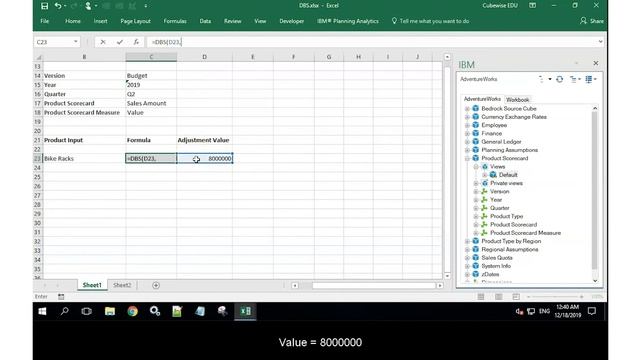Open the Data ribbon tab
This screenshot has height=360, width=640.
point(205,21)
